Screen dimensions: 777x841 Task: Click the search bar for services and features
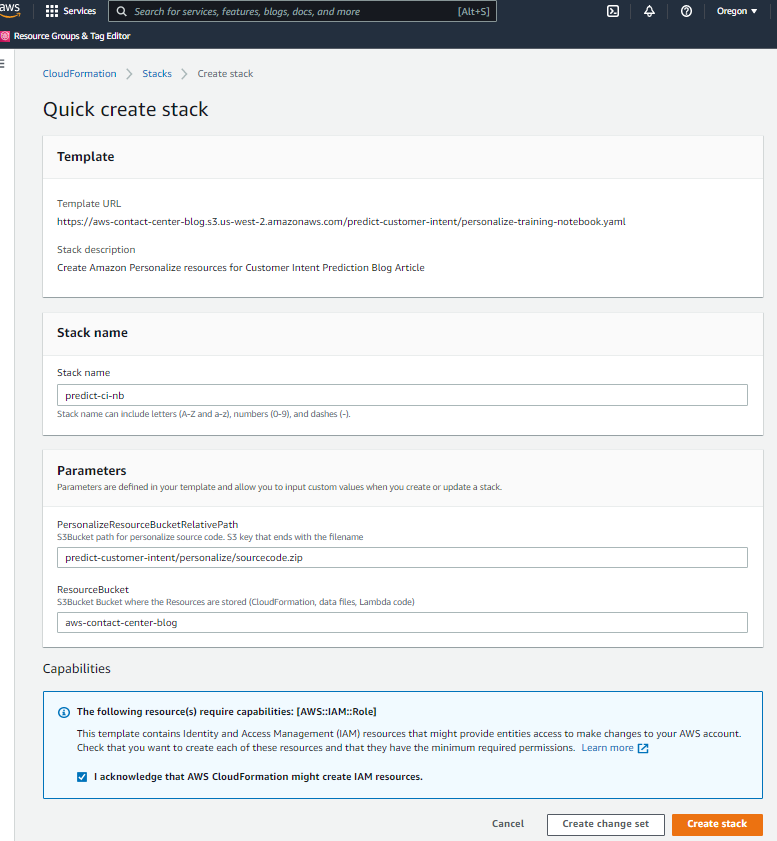coord(300,11)
